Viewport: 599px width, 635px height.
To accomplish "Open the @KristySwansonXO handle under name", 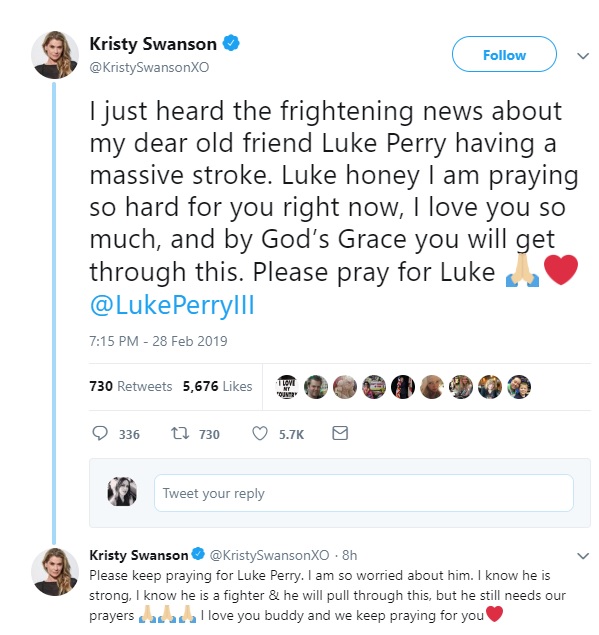I will 149,67.
